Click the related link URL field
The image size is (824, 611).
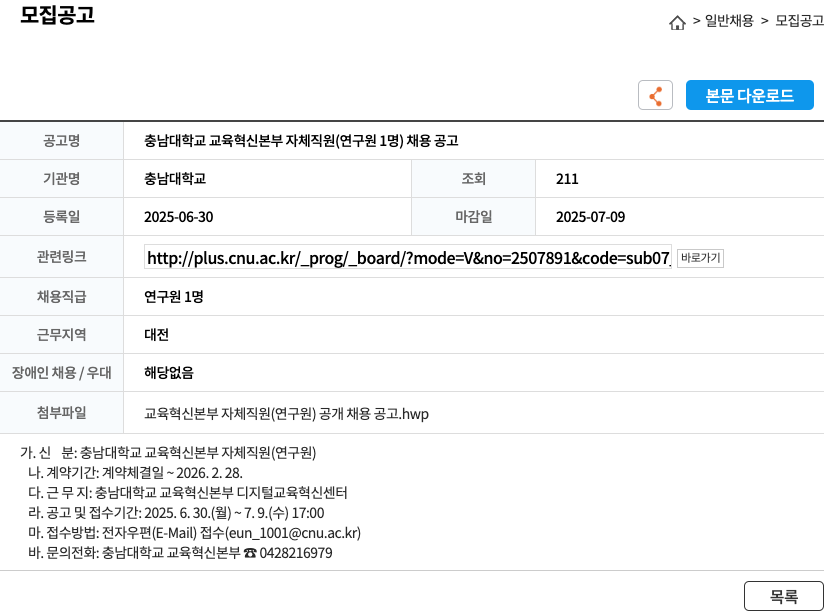click(408, 258)
